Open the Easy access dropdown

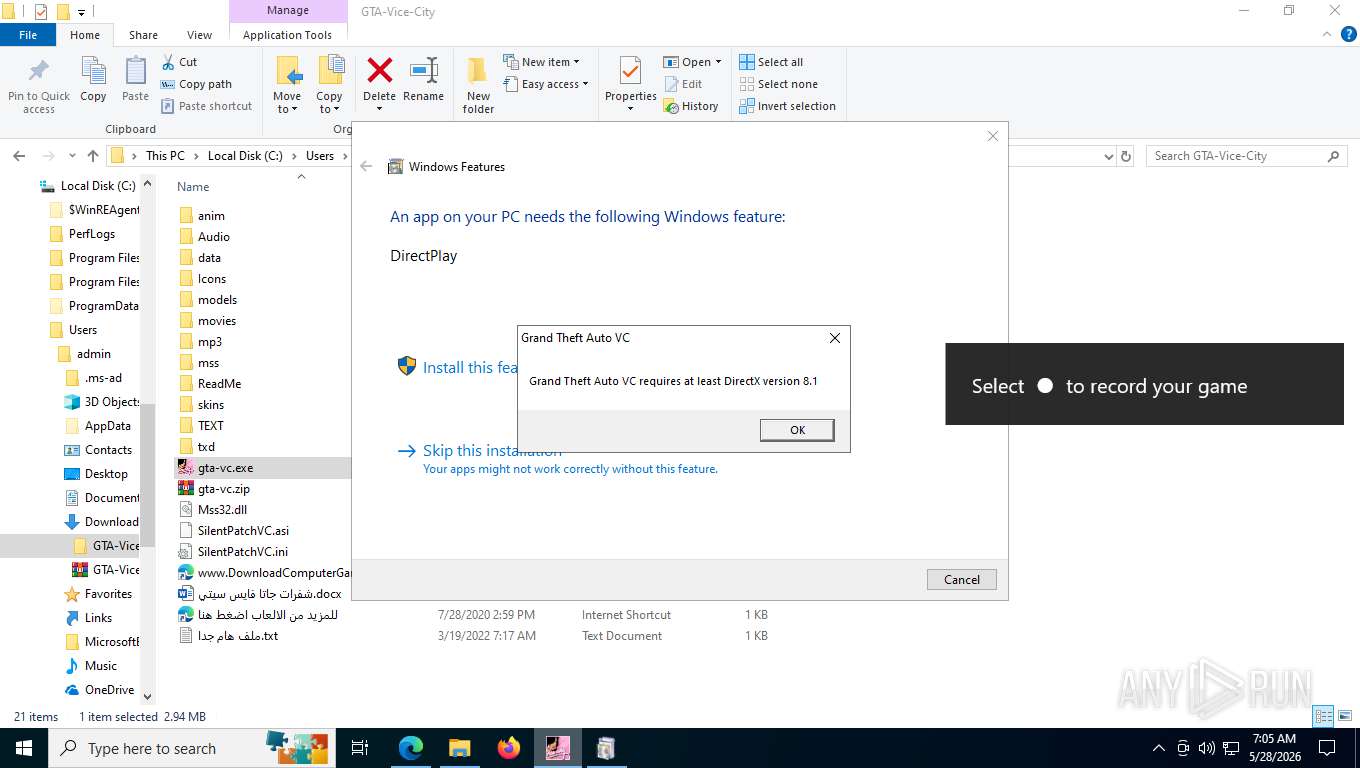546,84
